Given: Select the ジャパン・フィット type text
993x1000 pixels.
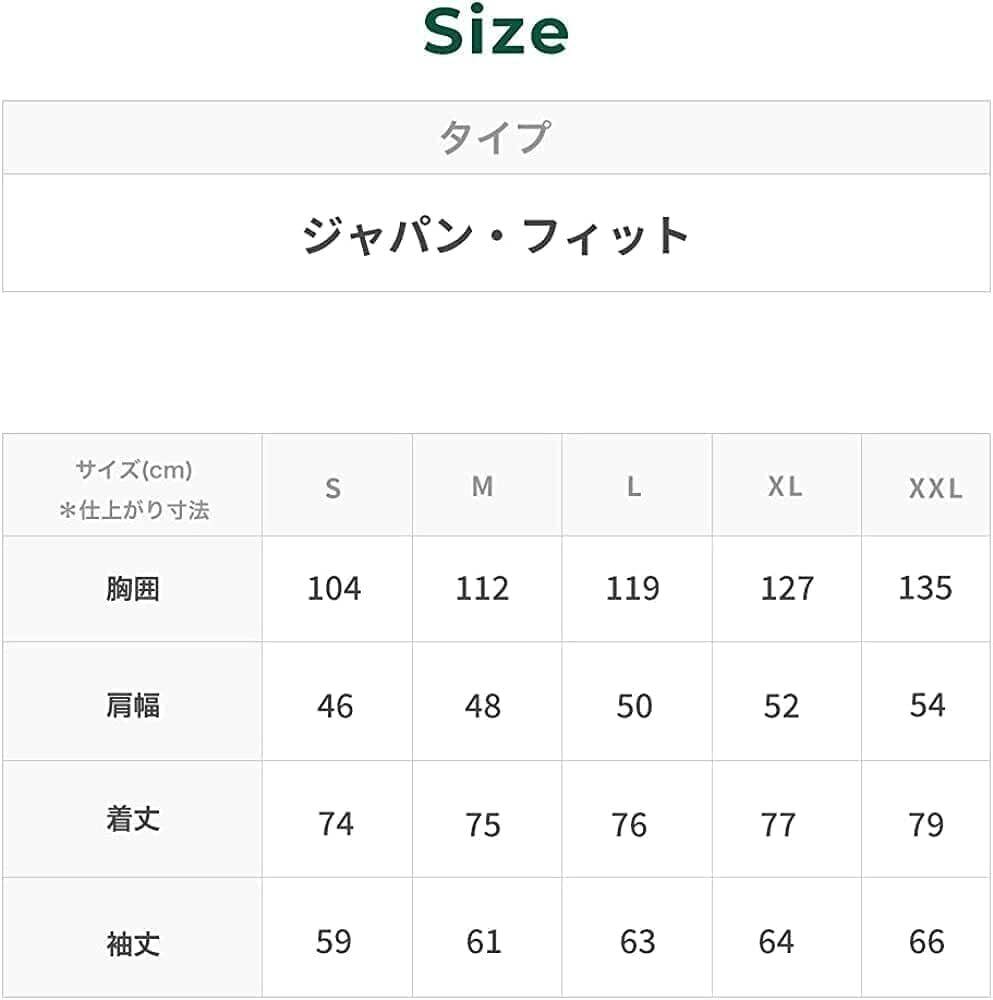Looking at the screenshot, I should tap(496, 236).
